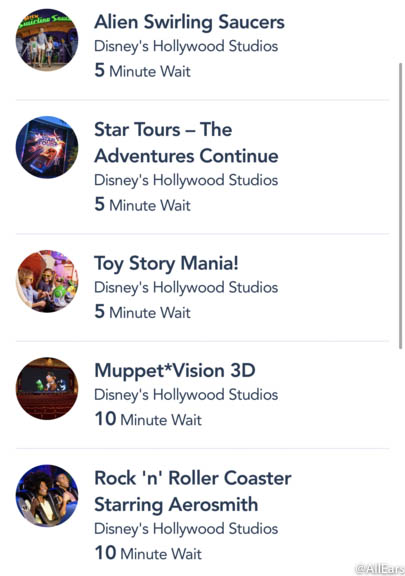
Task: Tap the 5 Minute Wait under Star Tours
Action: click(x=143, y=204)
